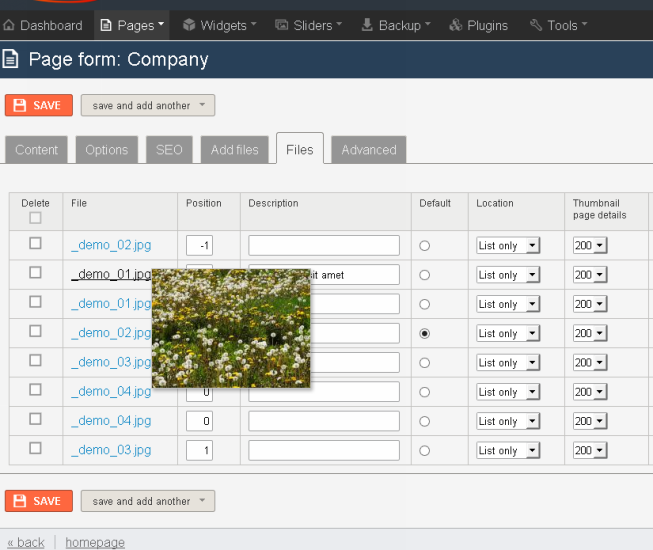Viewport: 653px width, 550px height.
Task: Open the Widgets menu caret
Action: click(254, 24)
